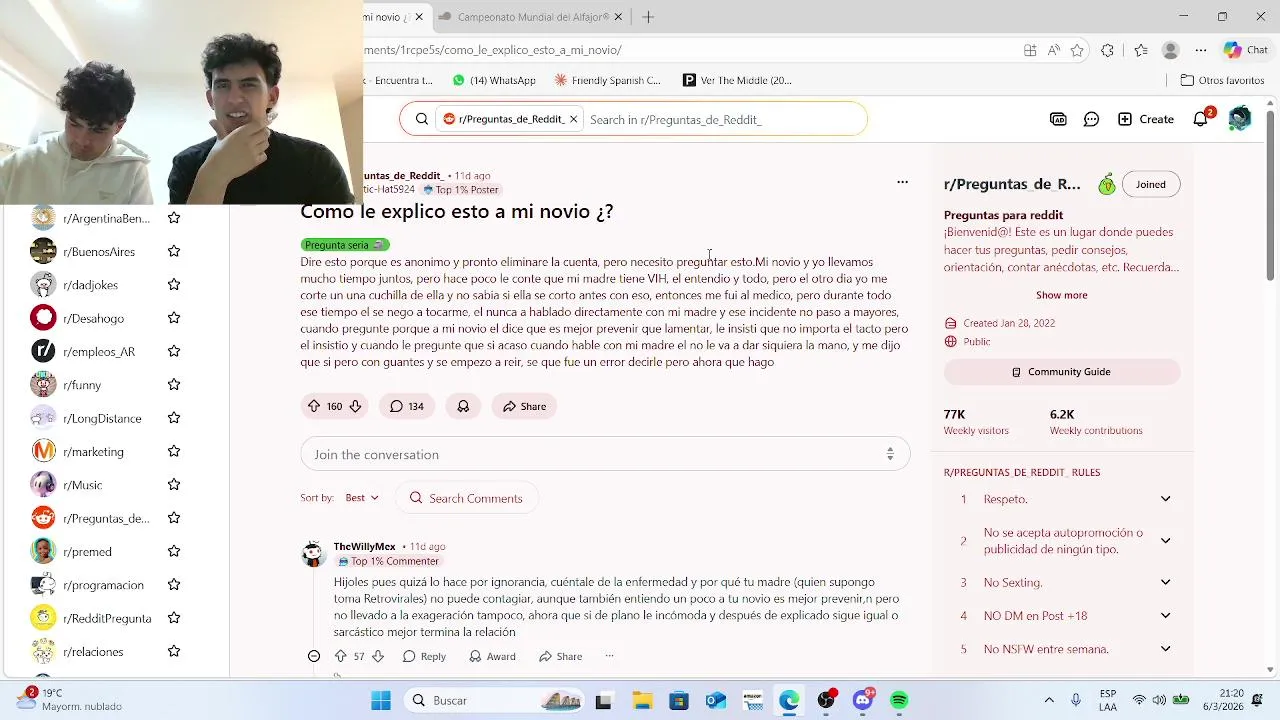The height and width of the screenshot is (720, 1280).
Task: Remove the r/Preguntas_de_Reddit_ search chip
Action: tap(574, 119)
